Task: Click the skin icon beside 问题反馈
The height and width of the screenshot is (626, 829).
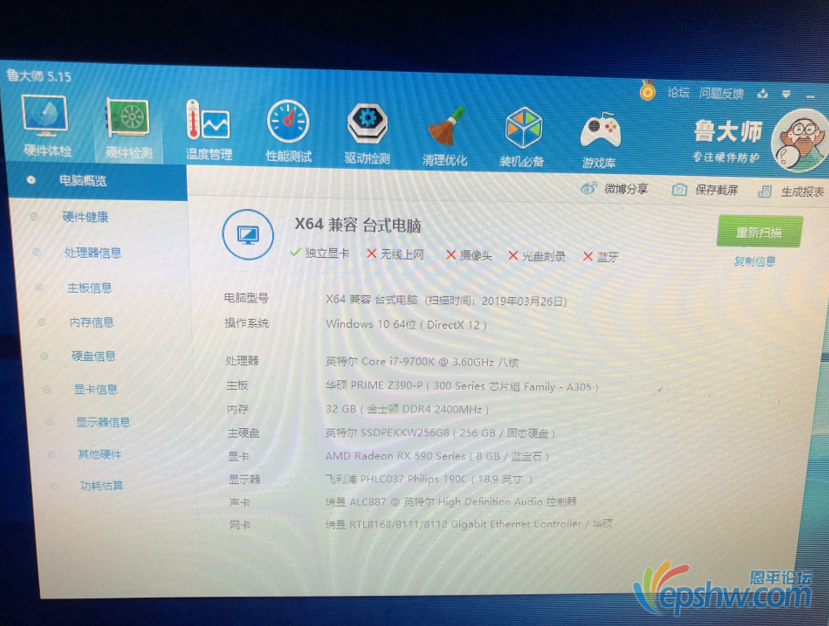Action: coord(762,94)
